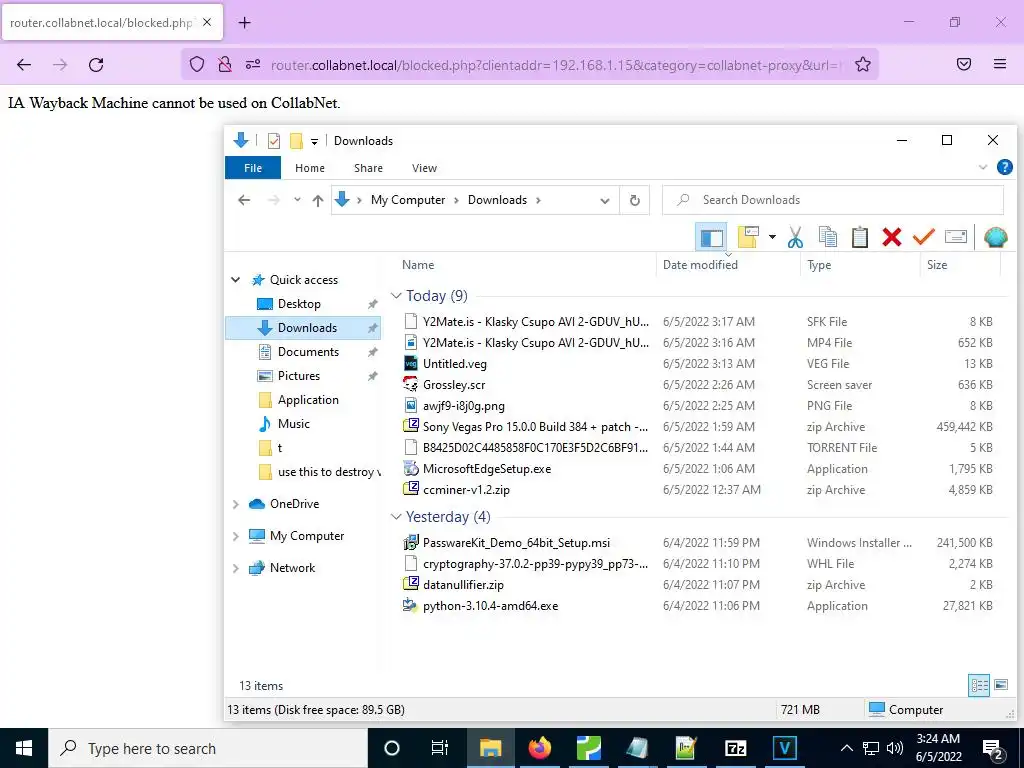Toggle the navigation pane button in toolbar
This screenshot has width=1024, height=768.
point(711,237)
